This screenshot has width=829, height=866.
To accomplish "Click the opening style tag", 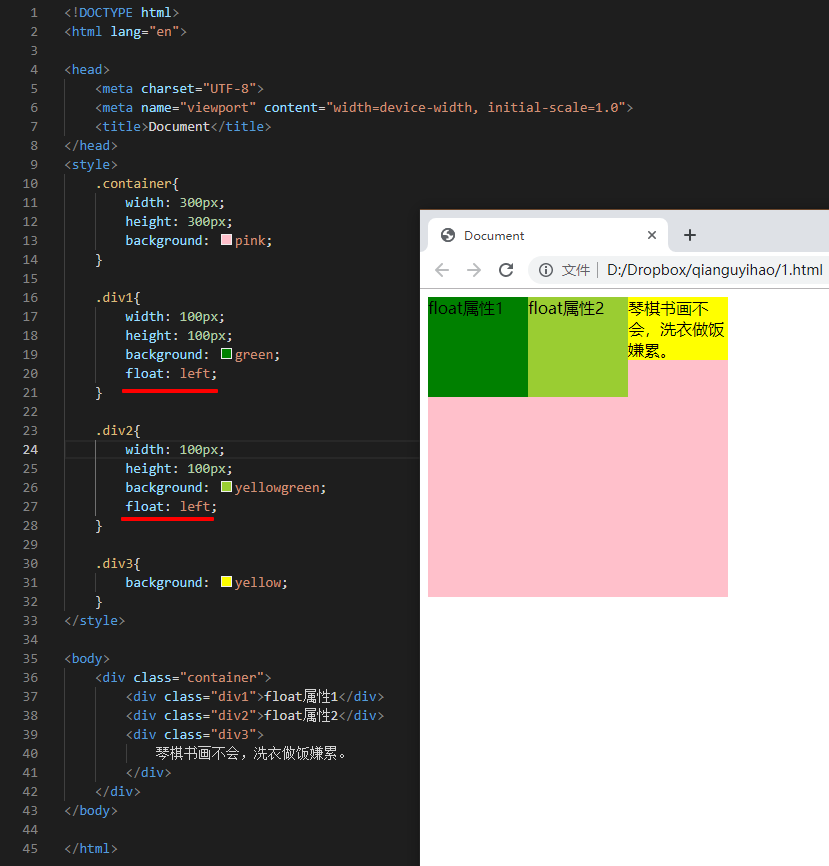I will pos(91,165).
